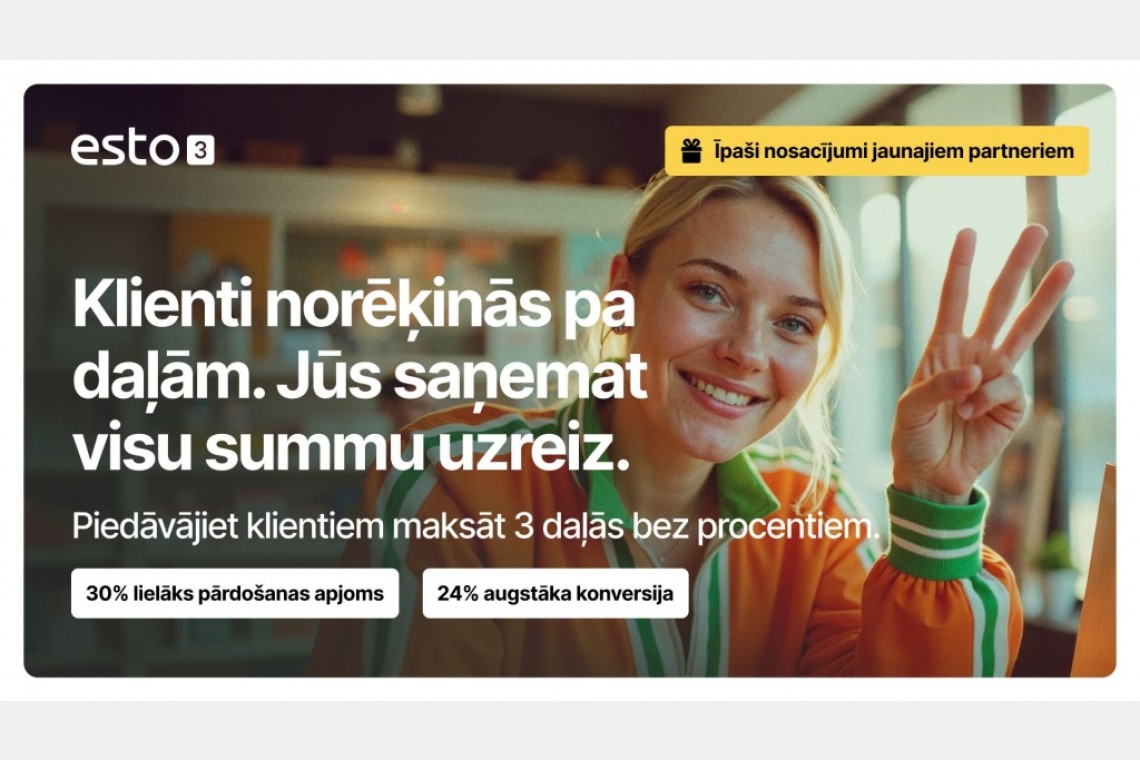
Task: Click the esto logo wordmark
Action: [x=124, y=149]
